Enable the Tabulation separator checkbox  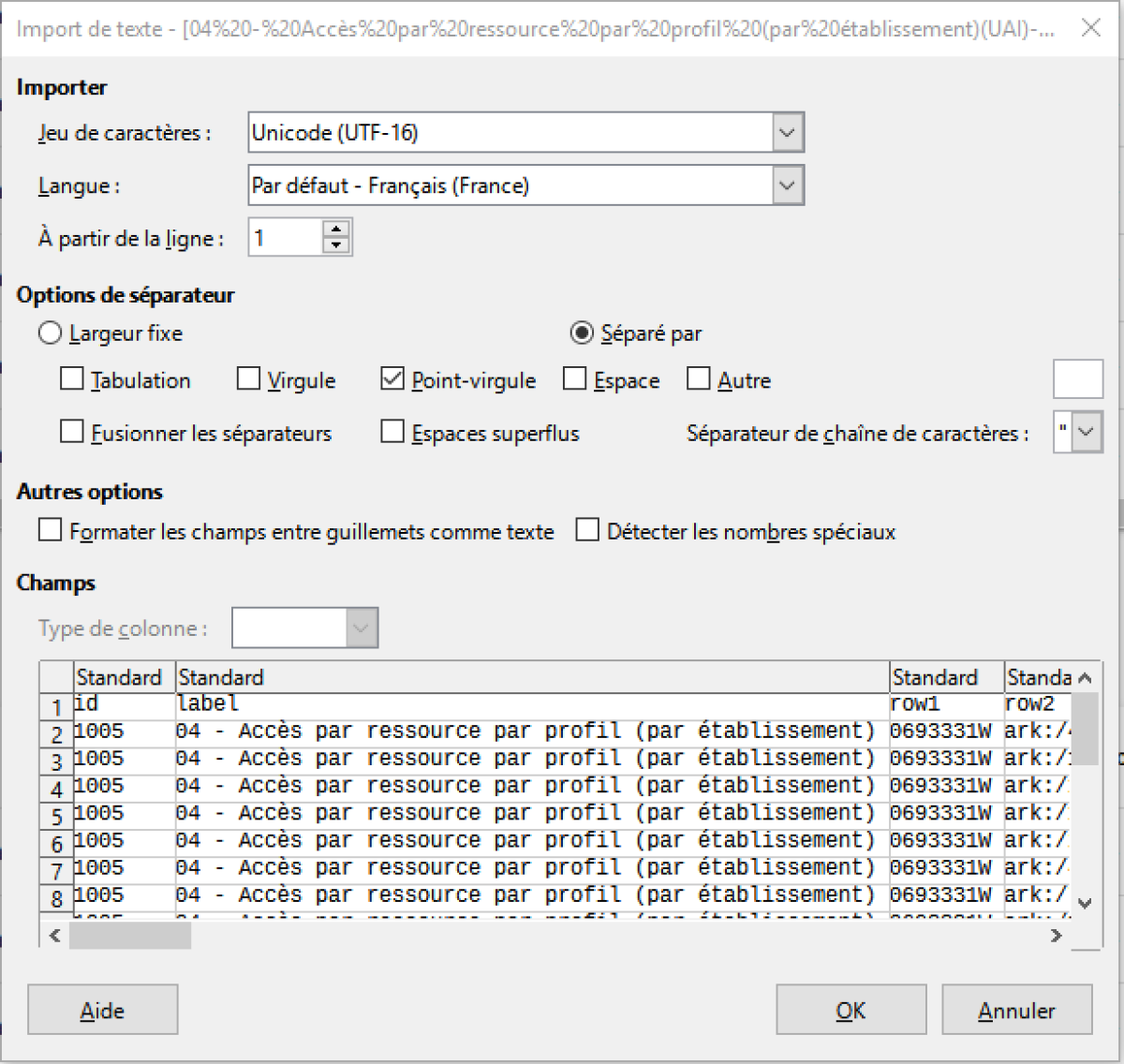(x=72, y=379)
